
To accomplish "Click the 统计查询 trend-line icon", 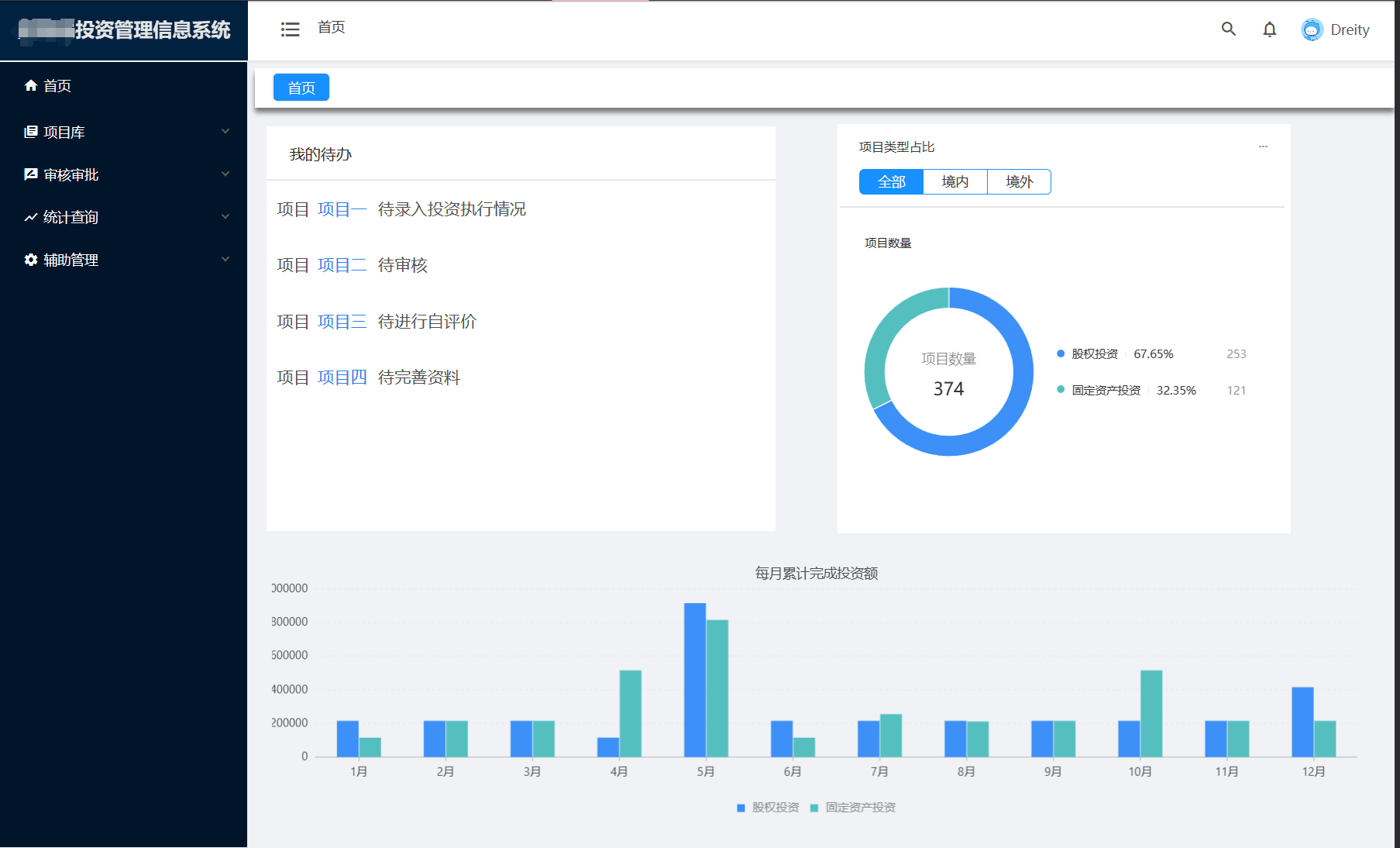I will (x=31, y=217).
